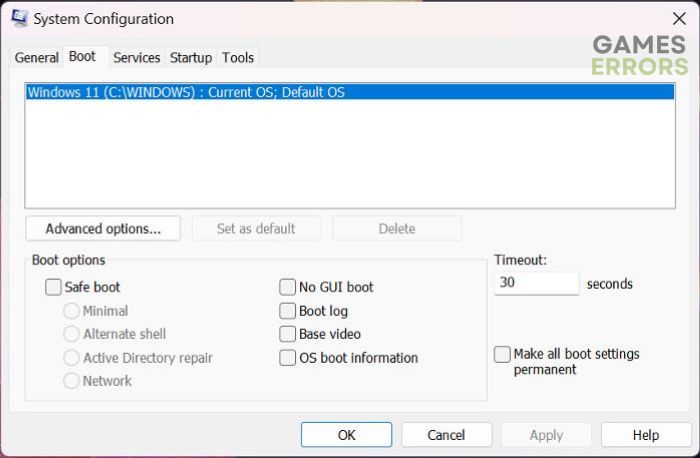Open Help for System Configuration

646,435
